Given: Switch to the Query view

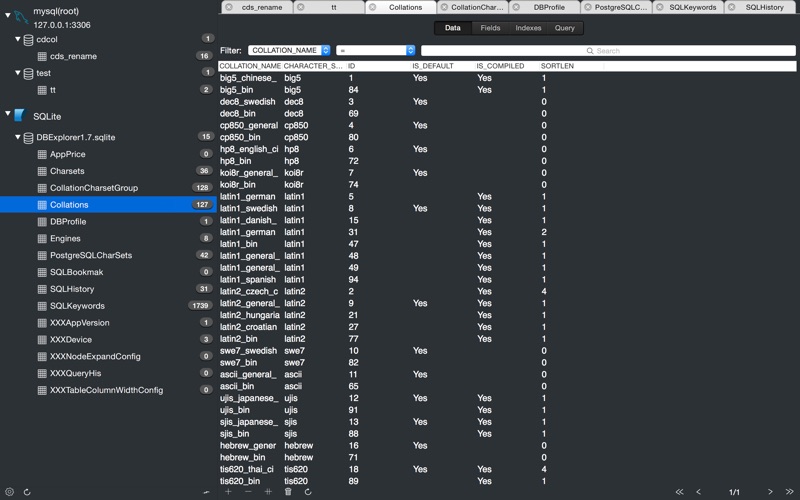Looking at the screenshot, I should (x=565, y=28).
